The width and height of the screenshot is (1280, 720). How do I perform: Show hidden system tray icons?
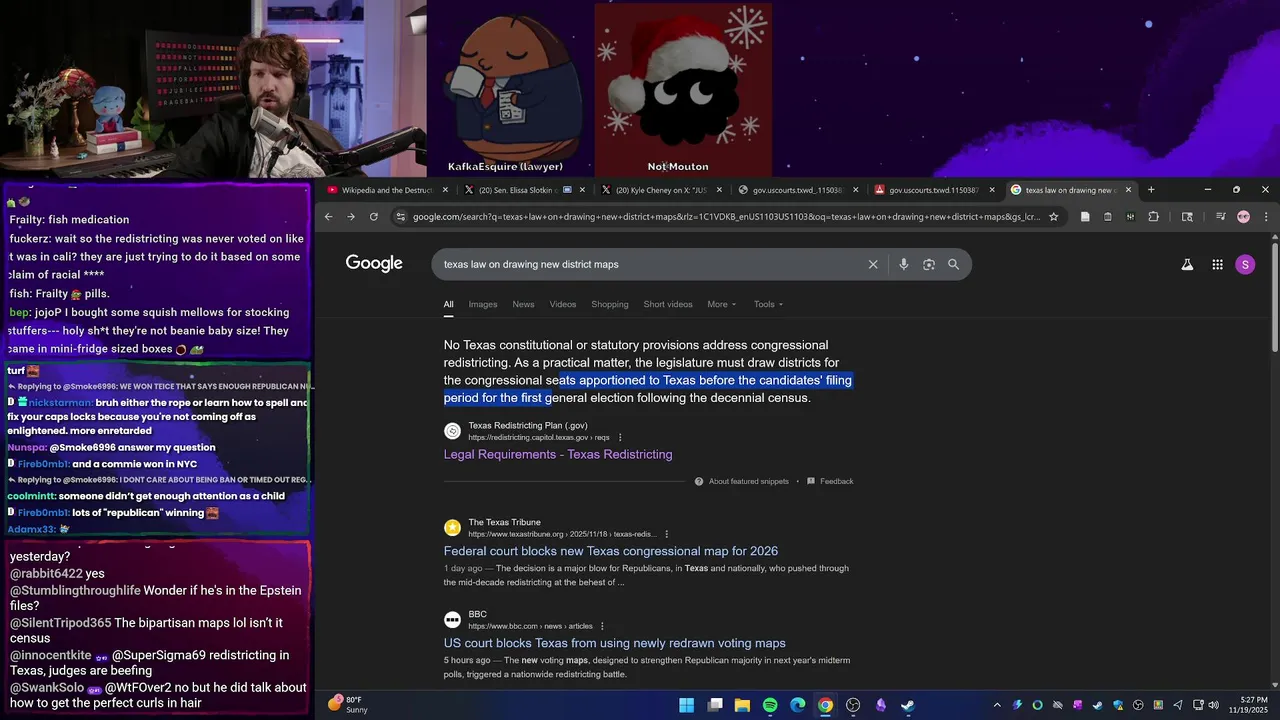[x=997, y=705]
